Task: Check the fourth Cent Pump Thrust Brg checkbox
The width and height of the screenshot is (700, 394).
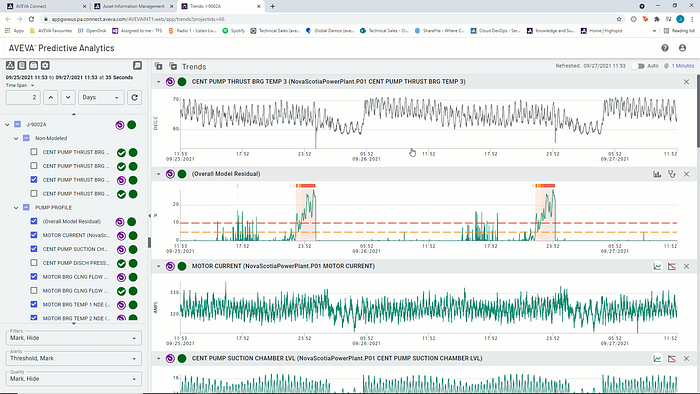Action: pyautogui.click(x=34, y=193)
